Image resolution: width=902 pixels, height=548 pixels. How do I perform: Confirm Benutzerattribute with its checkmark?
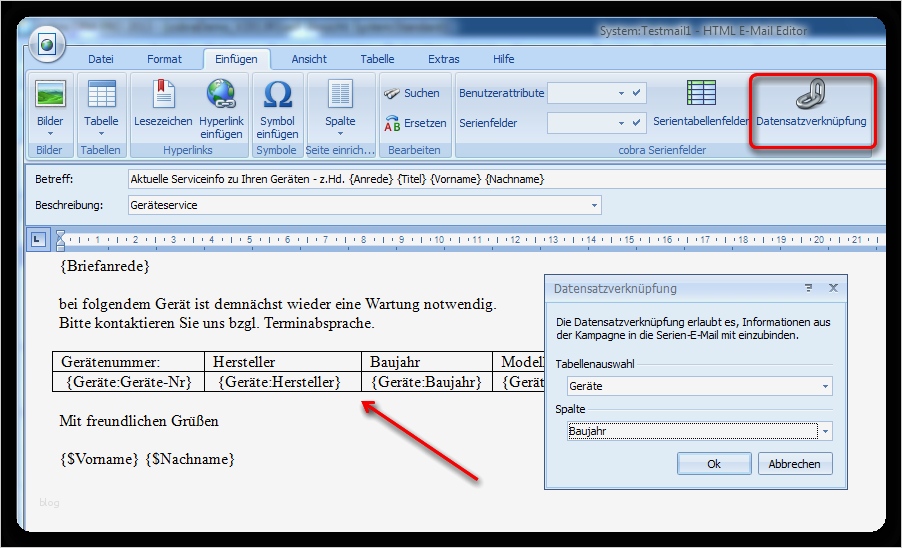pyautogui.click(x=636, y=93)
